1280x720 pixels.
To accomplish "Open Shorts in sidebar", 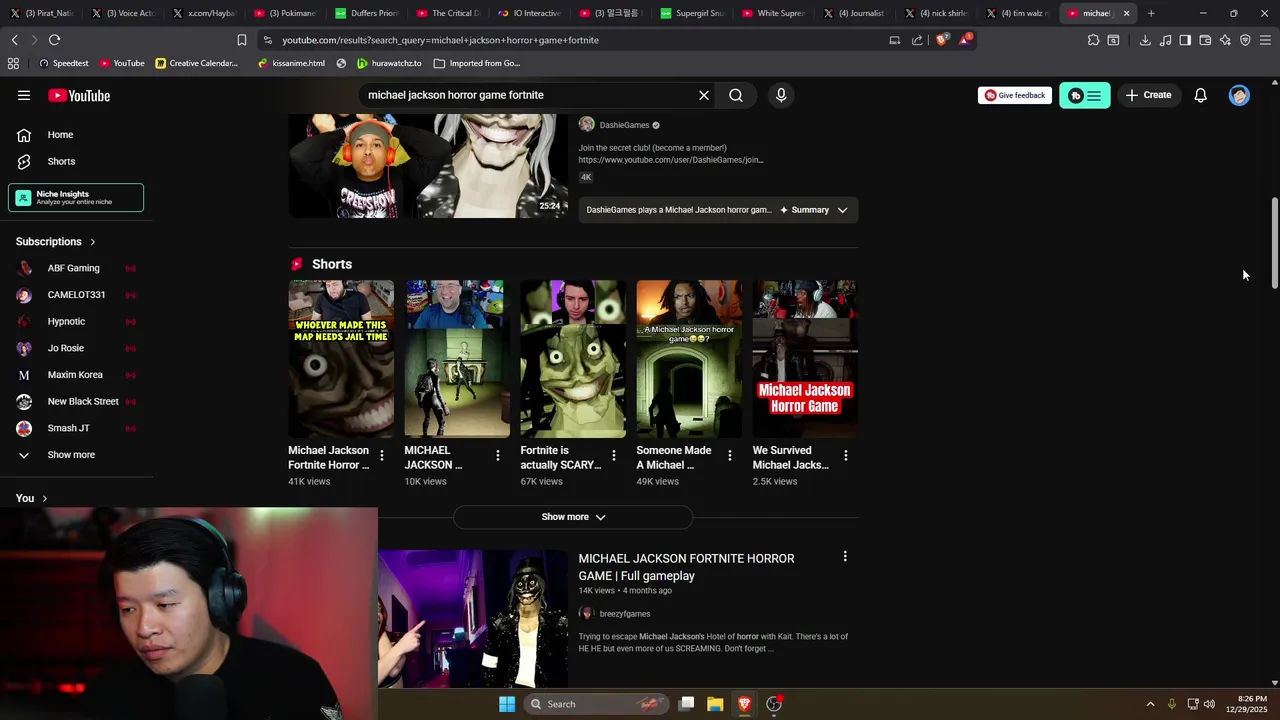I will pos(61,161).
